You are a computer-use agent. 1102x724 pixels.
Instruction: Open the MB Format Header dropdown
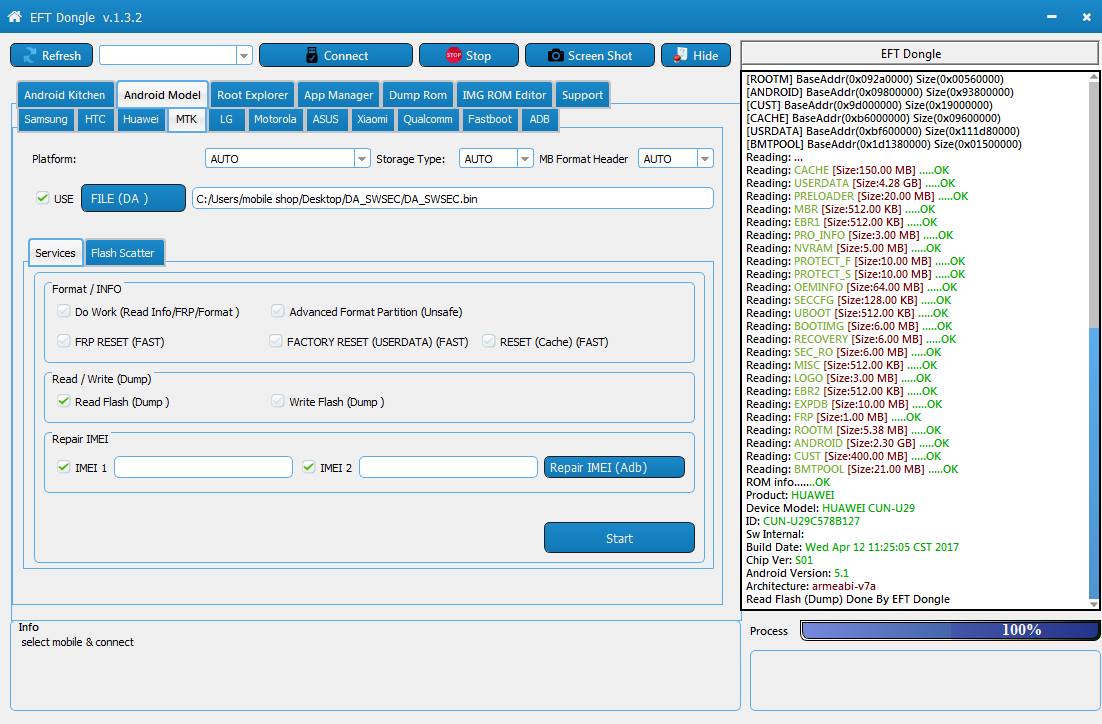pos(675,159)
